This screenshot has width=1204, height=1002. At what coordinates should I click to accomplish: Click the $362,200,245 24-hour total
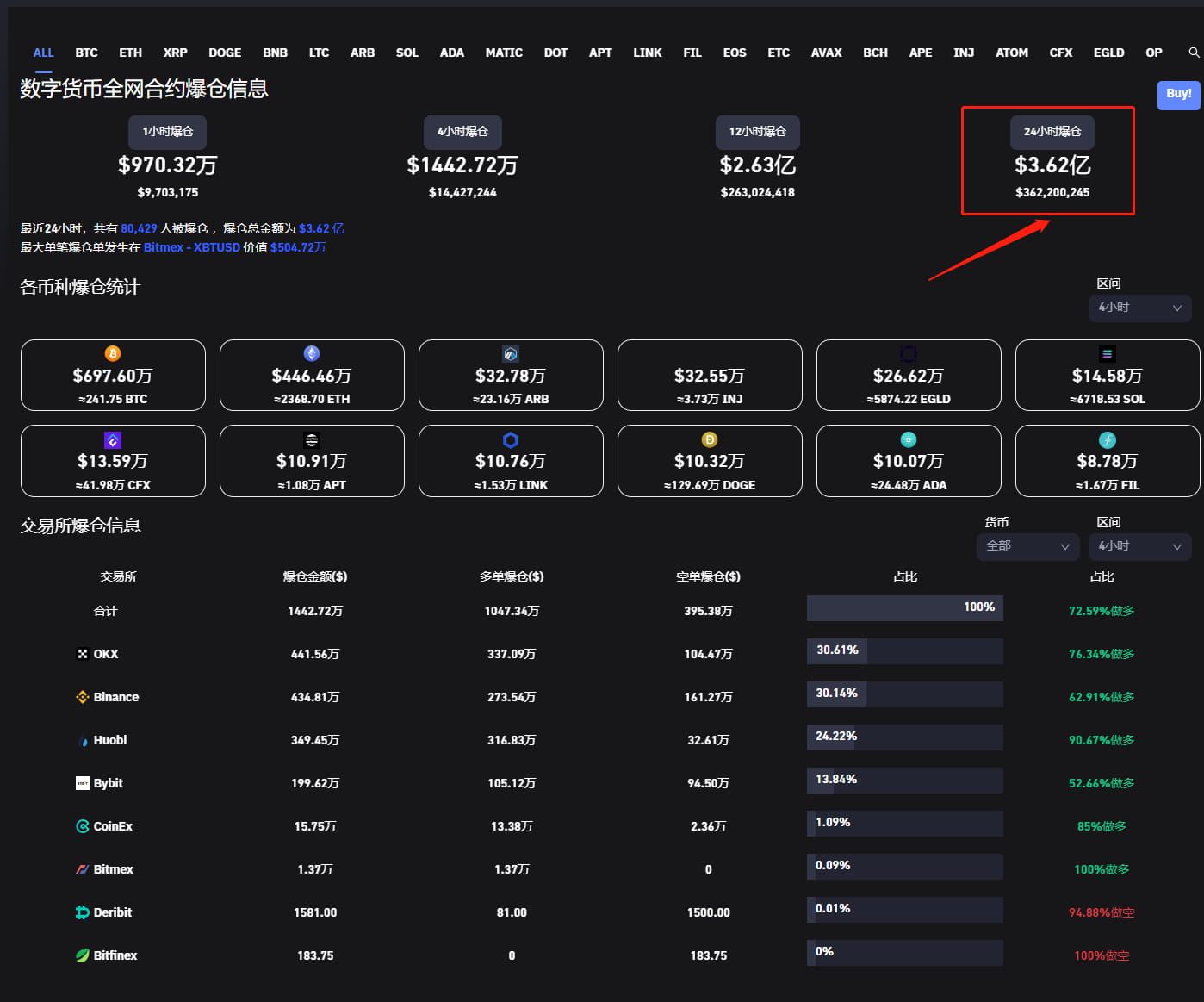click(x=1052, y=192)
